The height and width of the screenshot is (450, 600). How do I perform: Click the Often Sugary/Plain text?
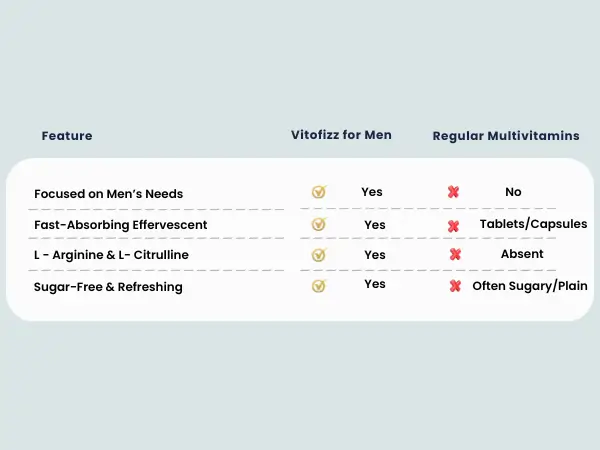click(x=530, y=286)
